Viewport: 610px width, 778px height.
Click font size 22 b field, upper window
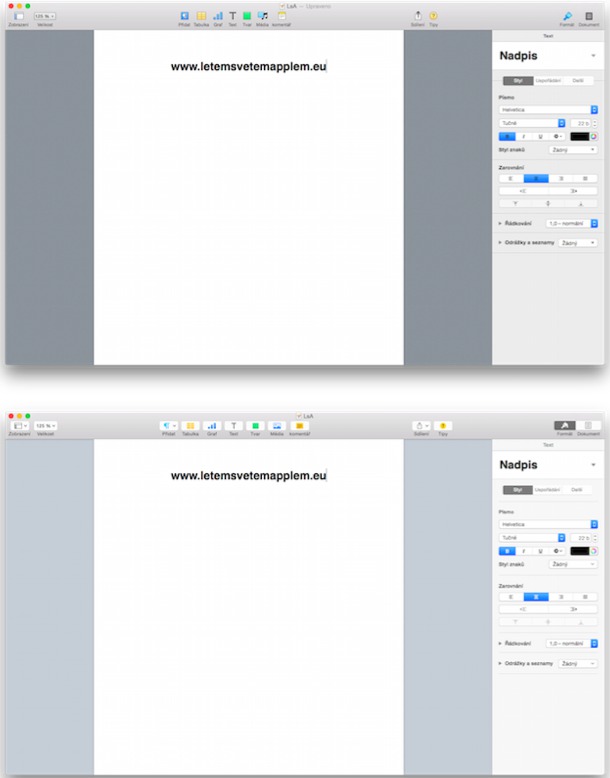581,123
